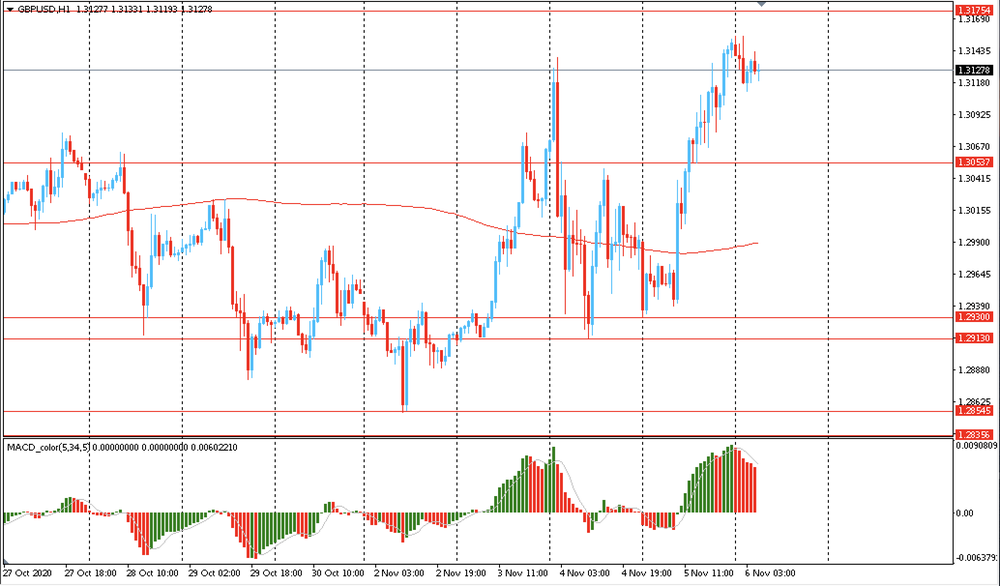Click the 6 Nov 03:00 time label

[771, 573]
